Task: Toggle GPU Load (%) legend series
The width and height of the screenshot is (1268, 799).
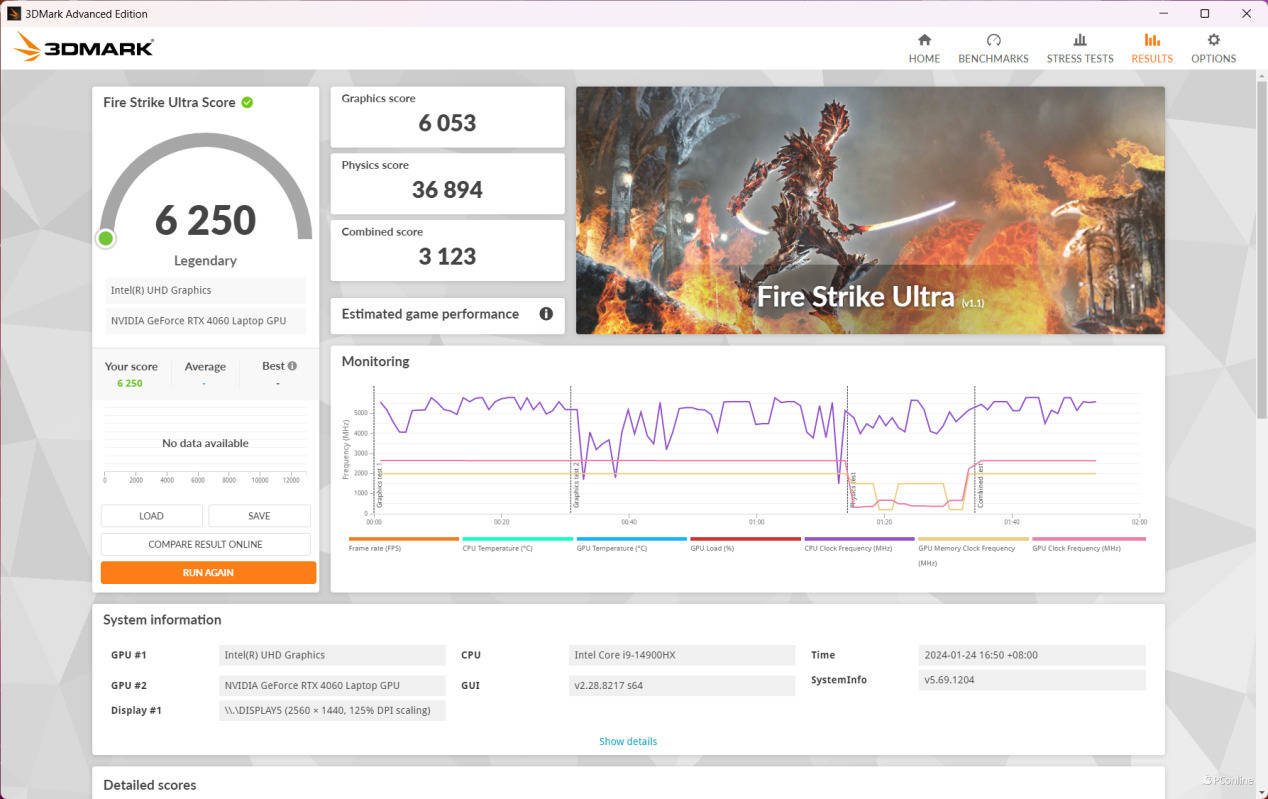Action: [x=712, y=548]
